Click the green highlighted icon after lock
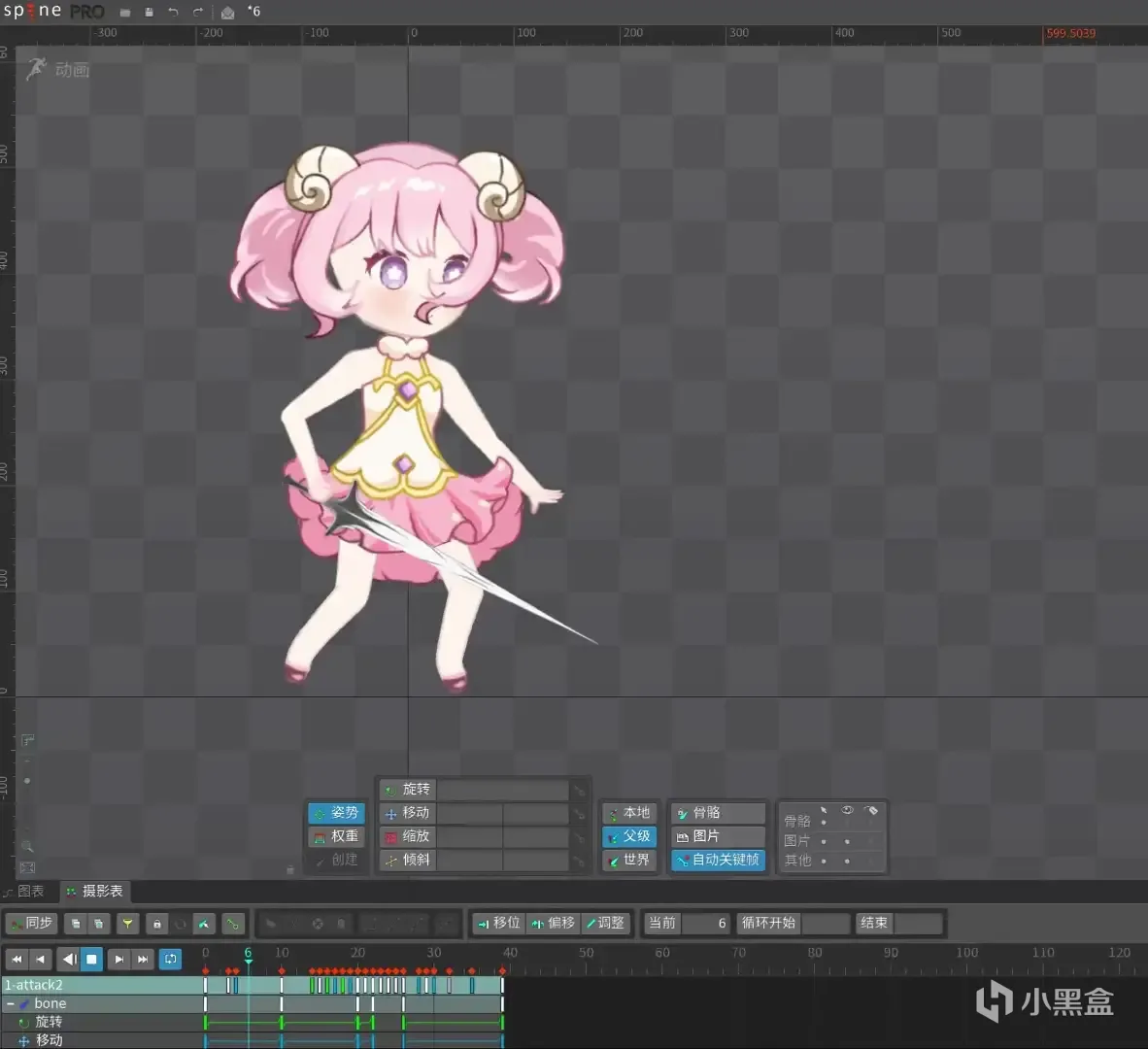Image resolution: width=1148 pixels, height=1049 pixels. click(204, 924)
